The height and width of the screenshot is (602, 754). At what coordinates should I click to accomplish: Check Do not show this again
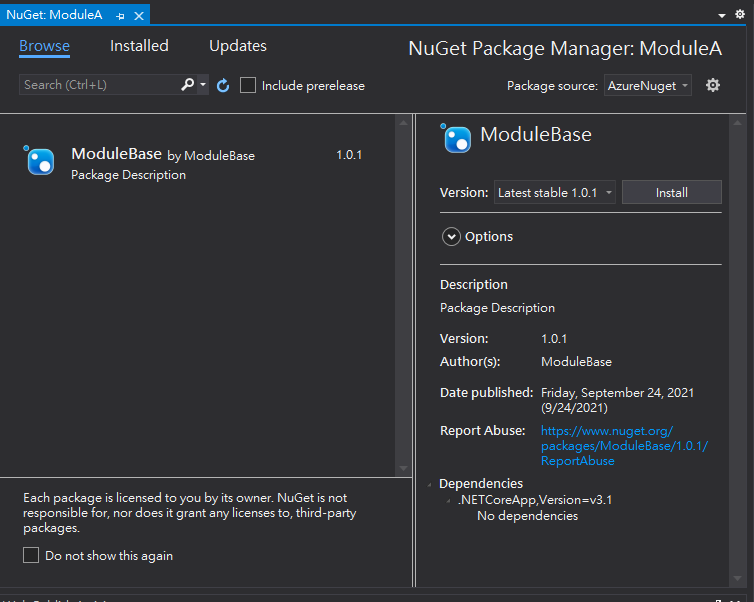tap(31, 555)
